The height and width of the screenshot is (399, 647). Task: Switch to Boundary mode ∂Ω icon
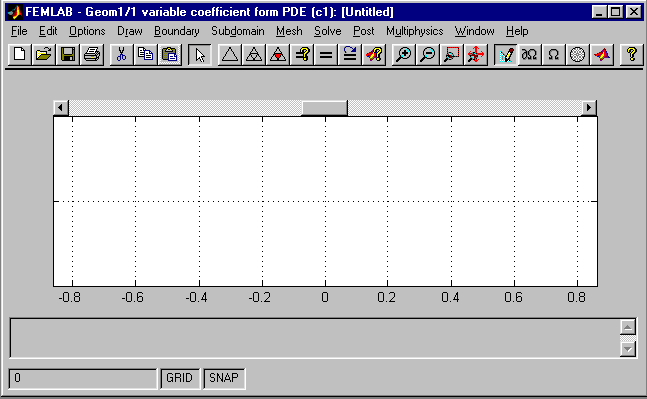tap(529, 54)
